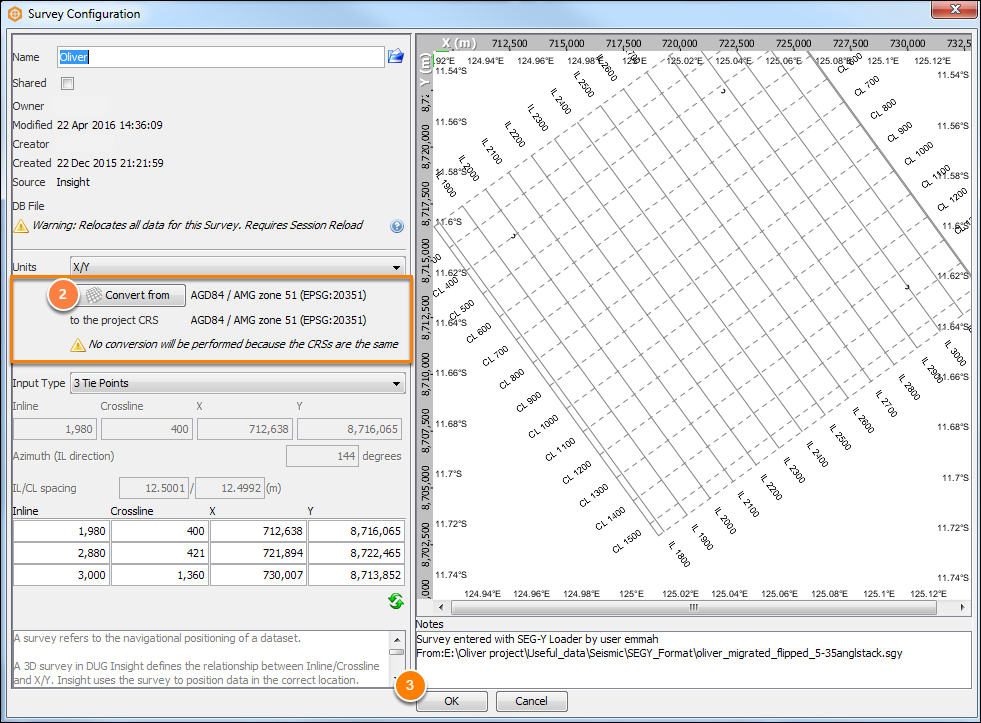981x723 pixels.
Task: Click the green refresh arrows icon
Action: (x=395, y=601)
